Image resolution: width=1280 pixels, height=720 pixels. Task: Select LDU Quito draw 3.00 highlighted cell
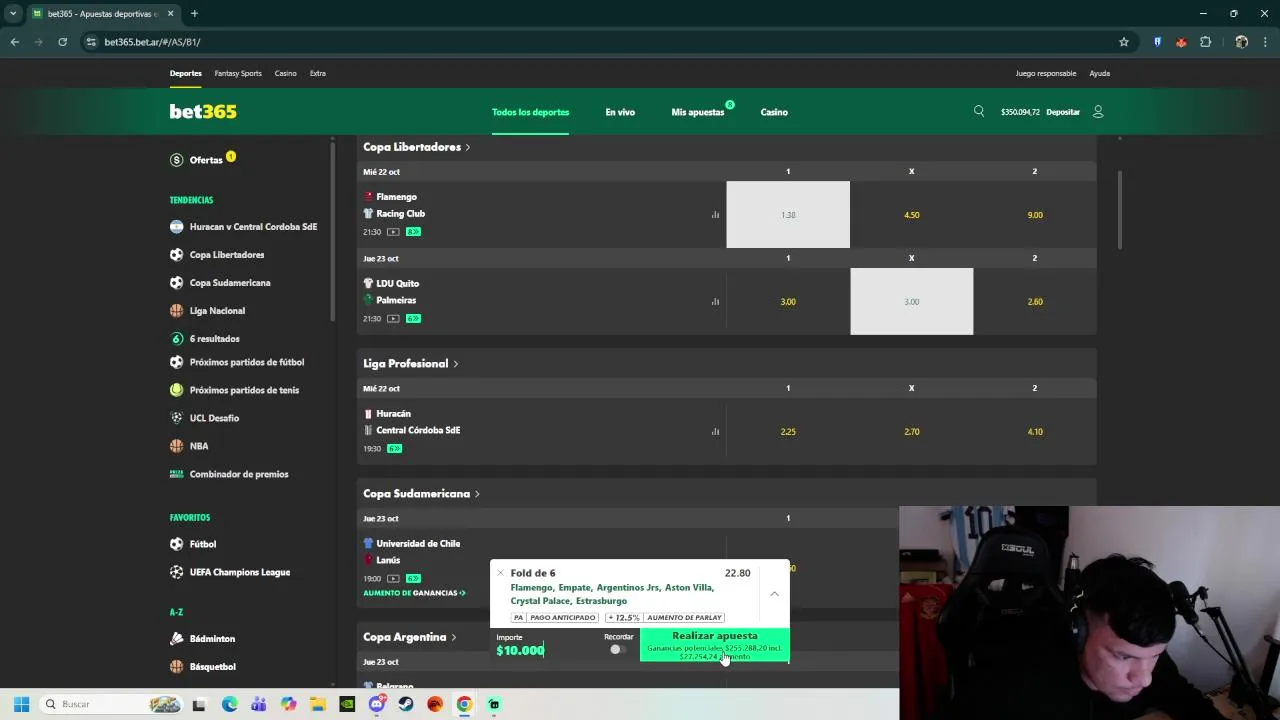[911, 301]
